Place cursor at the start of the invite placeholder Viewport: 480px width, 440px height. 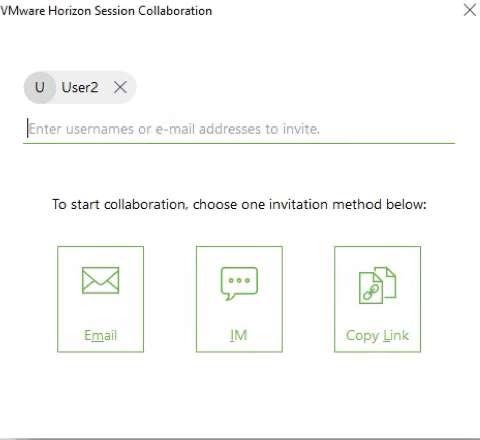(29, 129)
